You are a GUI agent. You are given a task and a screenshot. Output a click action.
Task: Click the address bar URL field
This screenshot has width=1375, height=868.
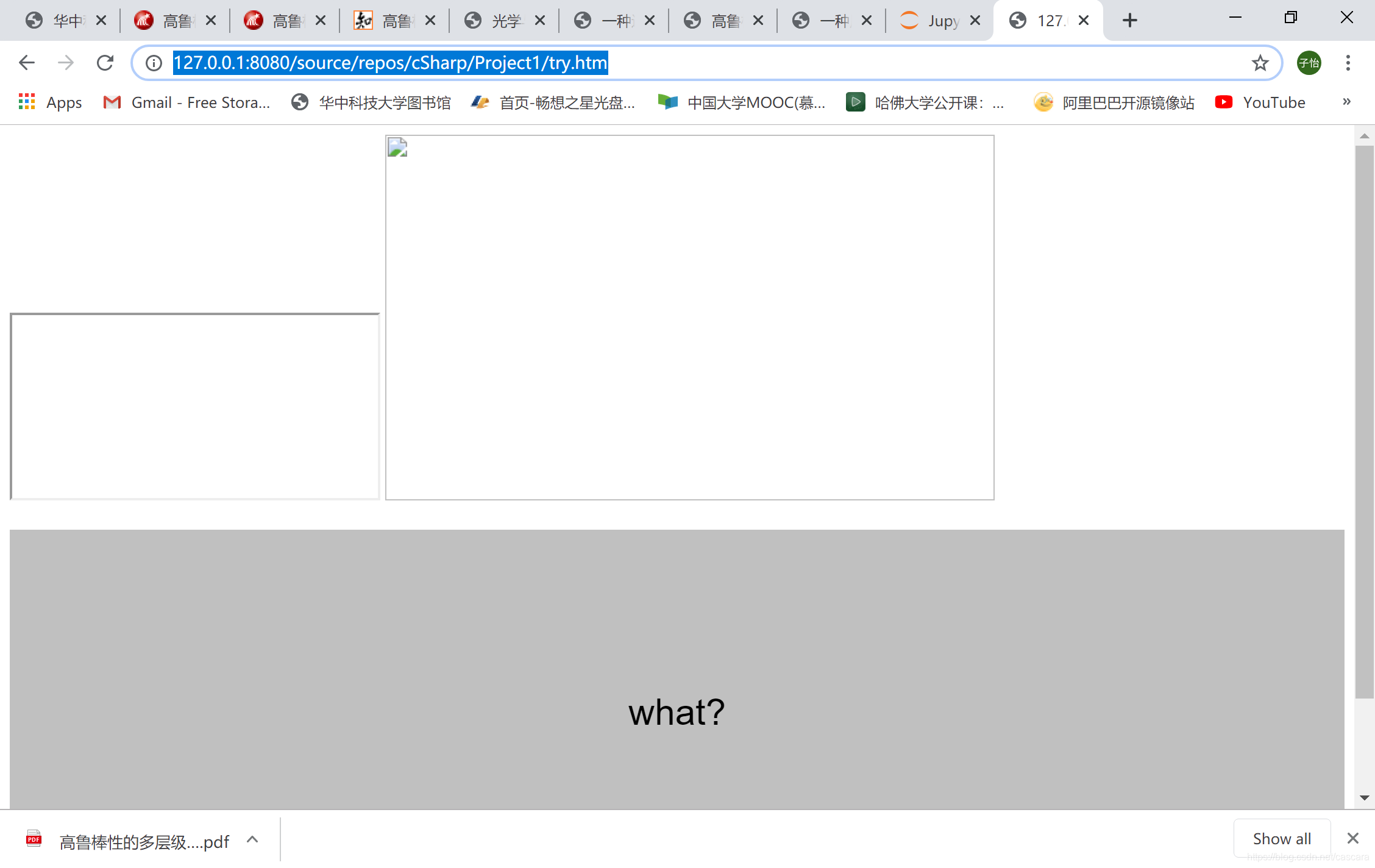click(707, 63)
